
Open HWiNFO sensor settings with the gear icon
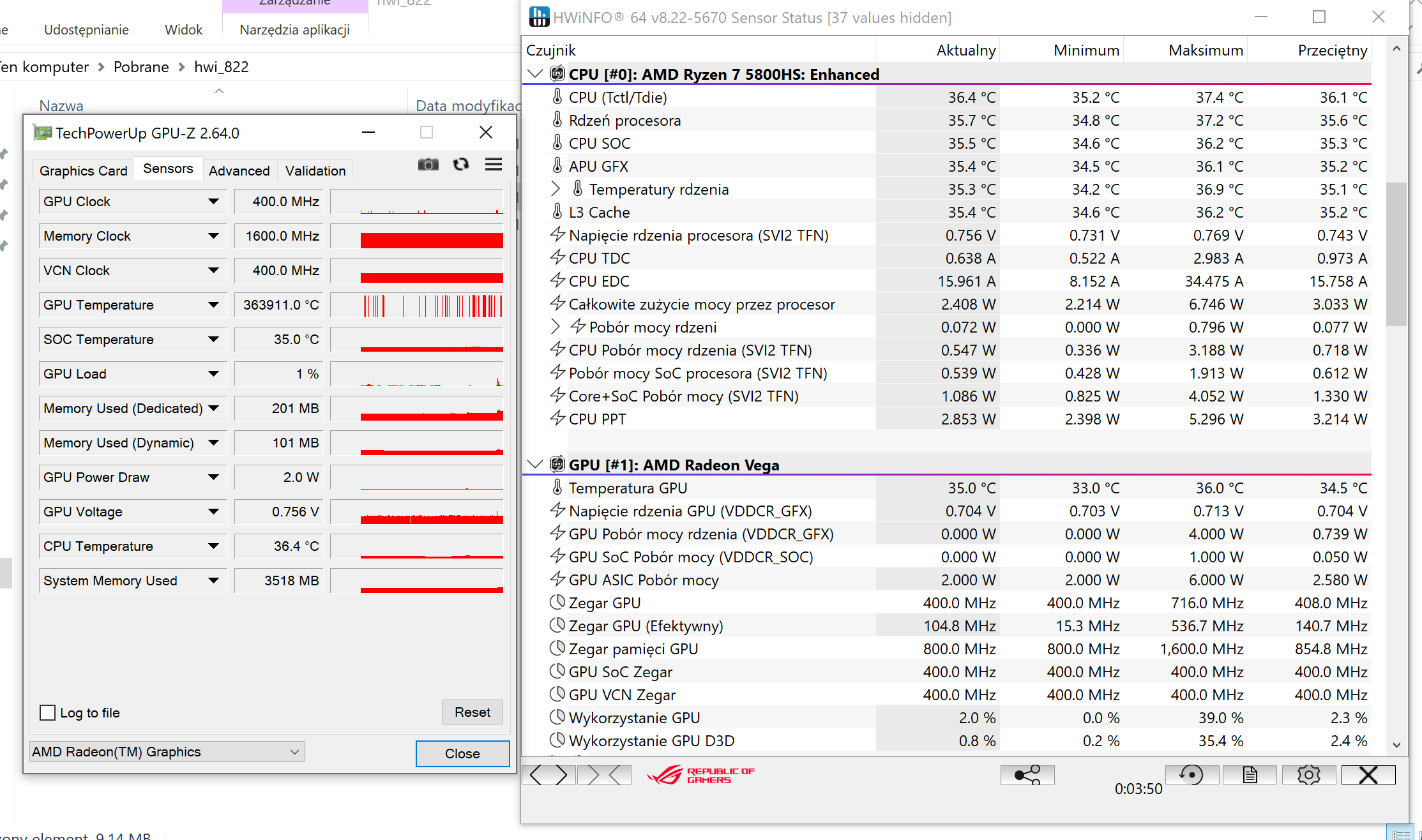(x=1308, y=775)
